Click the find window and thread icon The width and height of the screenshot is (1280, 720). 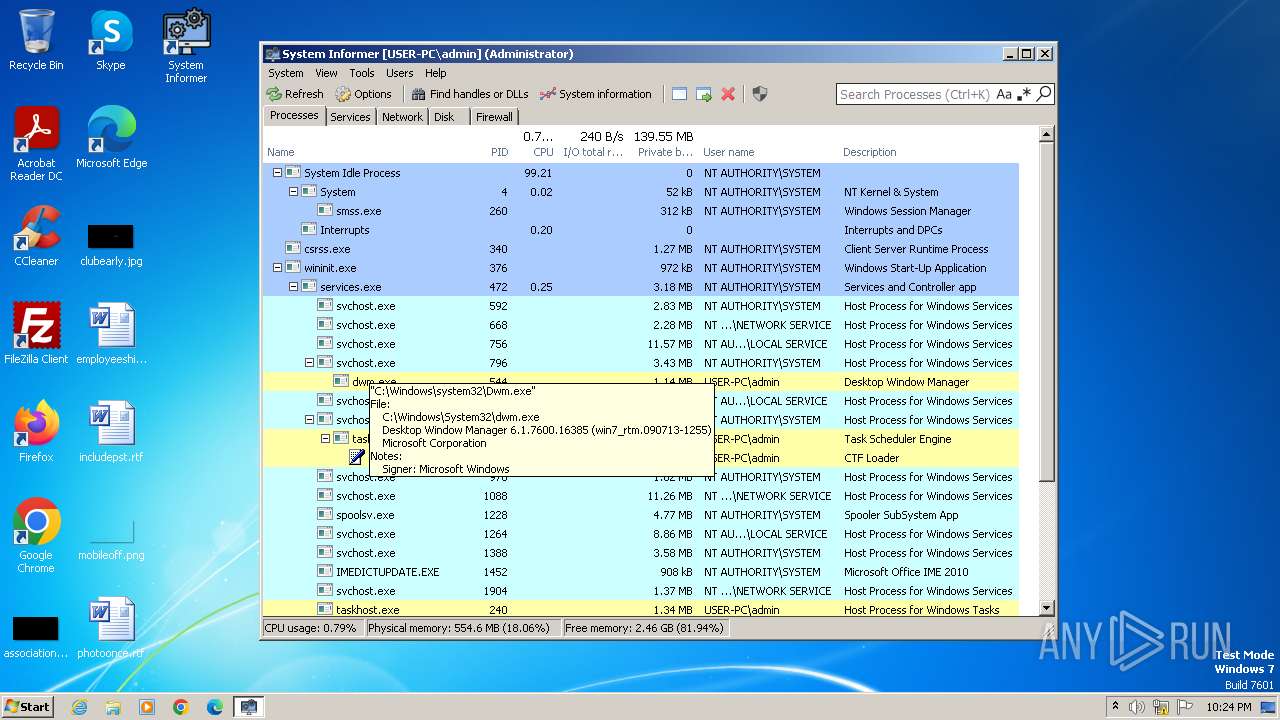coord(704,94)
